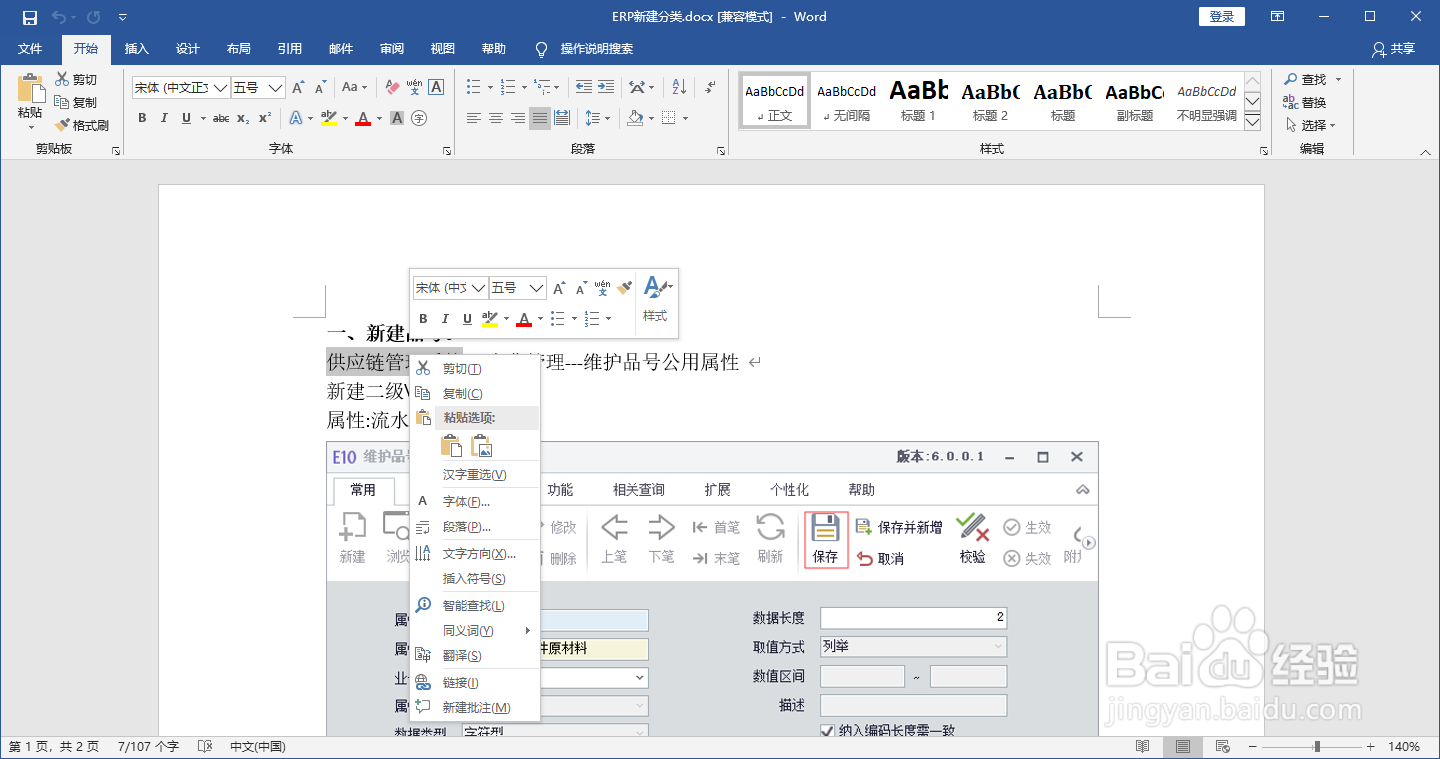Increase paragraph indent in the ribbon
The height and width of the screenshot is (759, 1440).
[x=606, y=88]
